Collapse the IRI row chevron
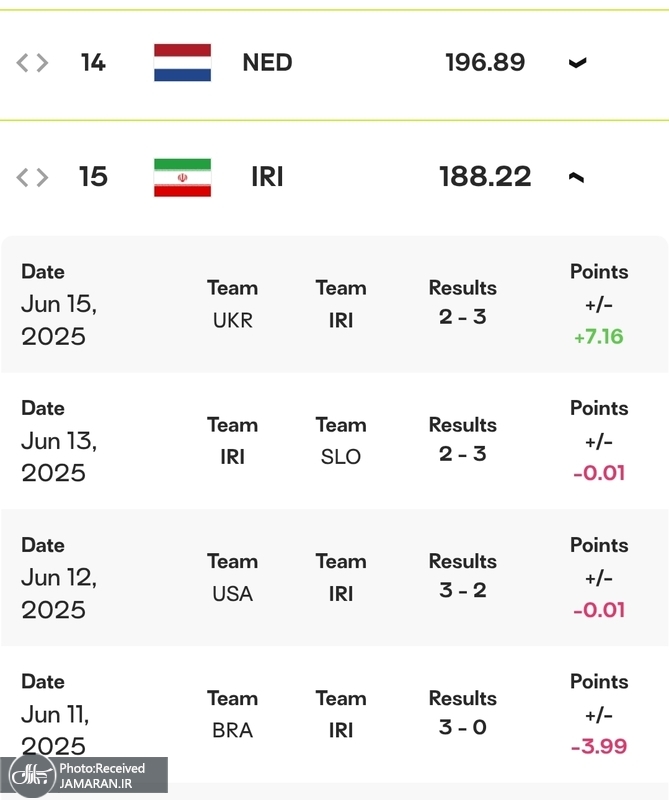Image resolution: width=669 pixels, height=800 pixels. click(x=576, y=177)
